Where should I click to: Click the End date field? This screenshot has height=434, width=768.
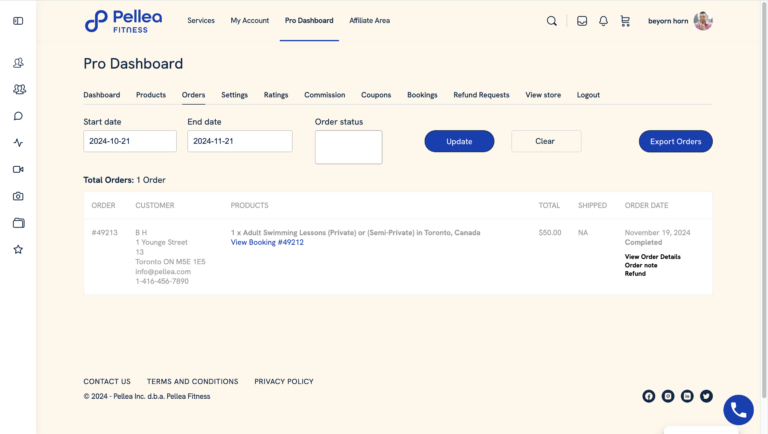coord(240,141)
